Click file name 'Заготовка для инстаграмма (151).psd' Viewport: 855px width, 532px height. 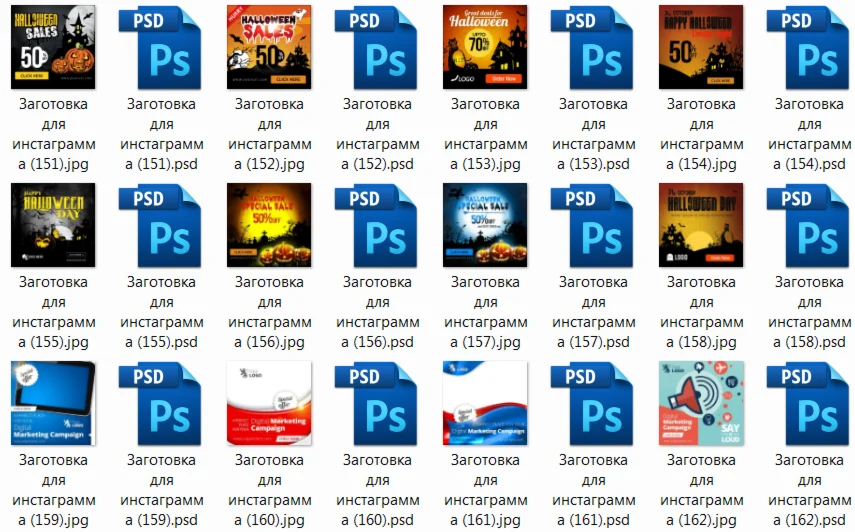point(161,134)
